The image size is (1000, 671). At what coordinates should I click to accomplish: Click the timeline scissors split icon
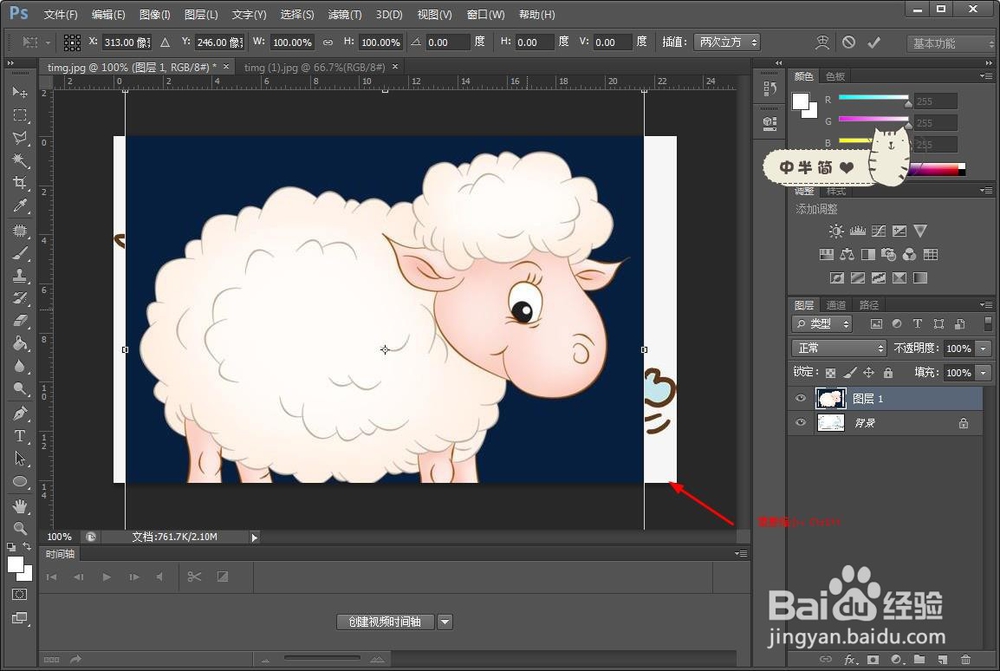[x=195, y=577]
